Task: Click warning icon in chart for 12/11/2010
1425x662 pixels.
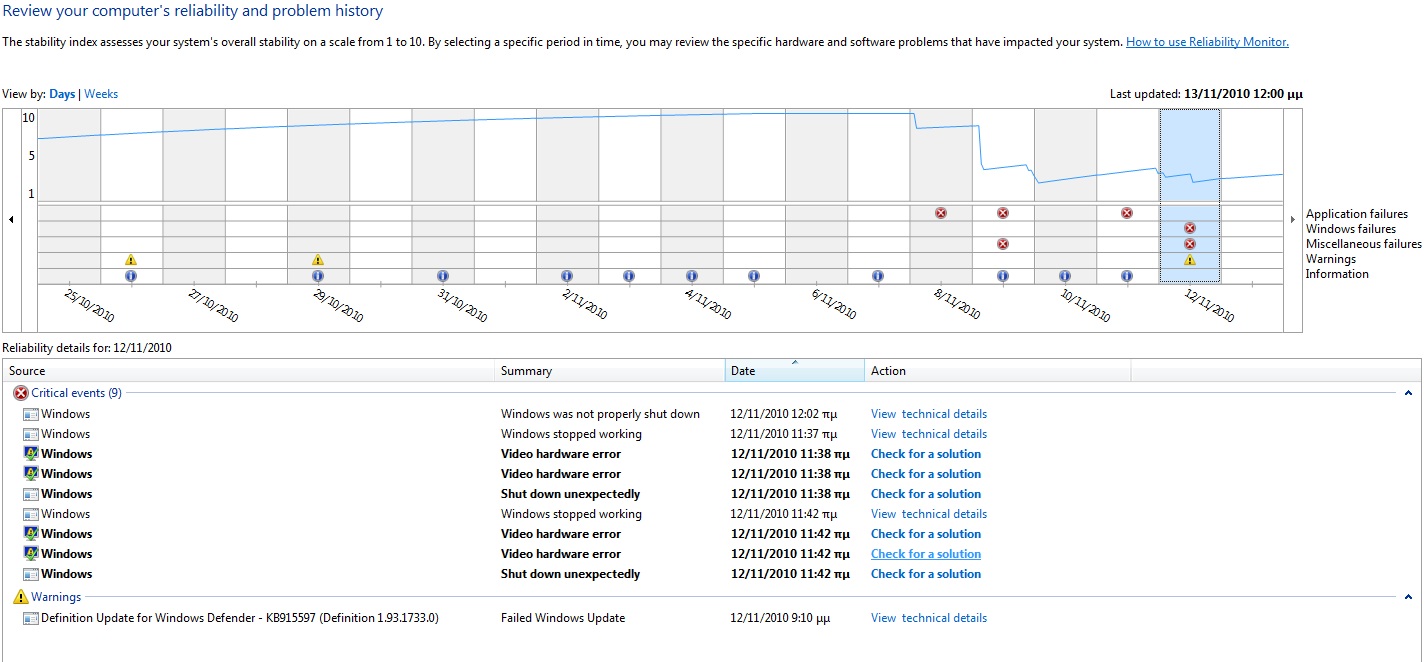Action: tap(1190, 260)
